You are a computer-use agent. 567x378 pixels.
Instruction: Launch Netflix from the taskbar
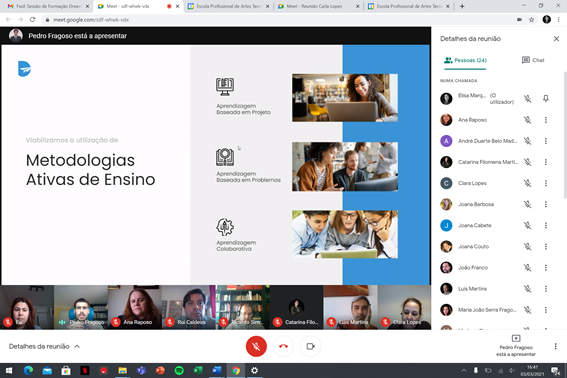pos(85,370)
